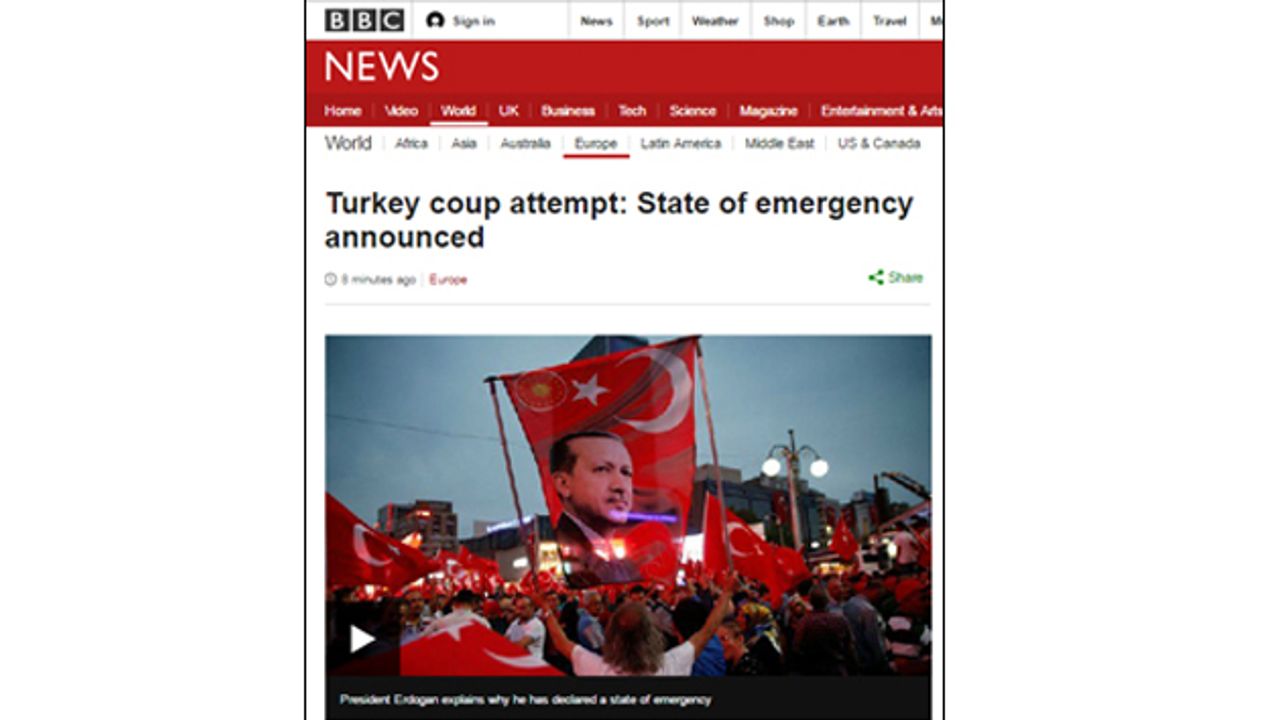This screenshot has height=720, width=1280.
Task: Open the BBC NEWS banner logo
Action: [381, 67]
